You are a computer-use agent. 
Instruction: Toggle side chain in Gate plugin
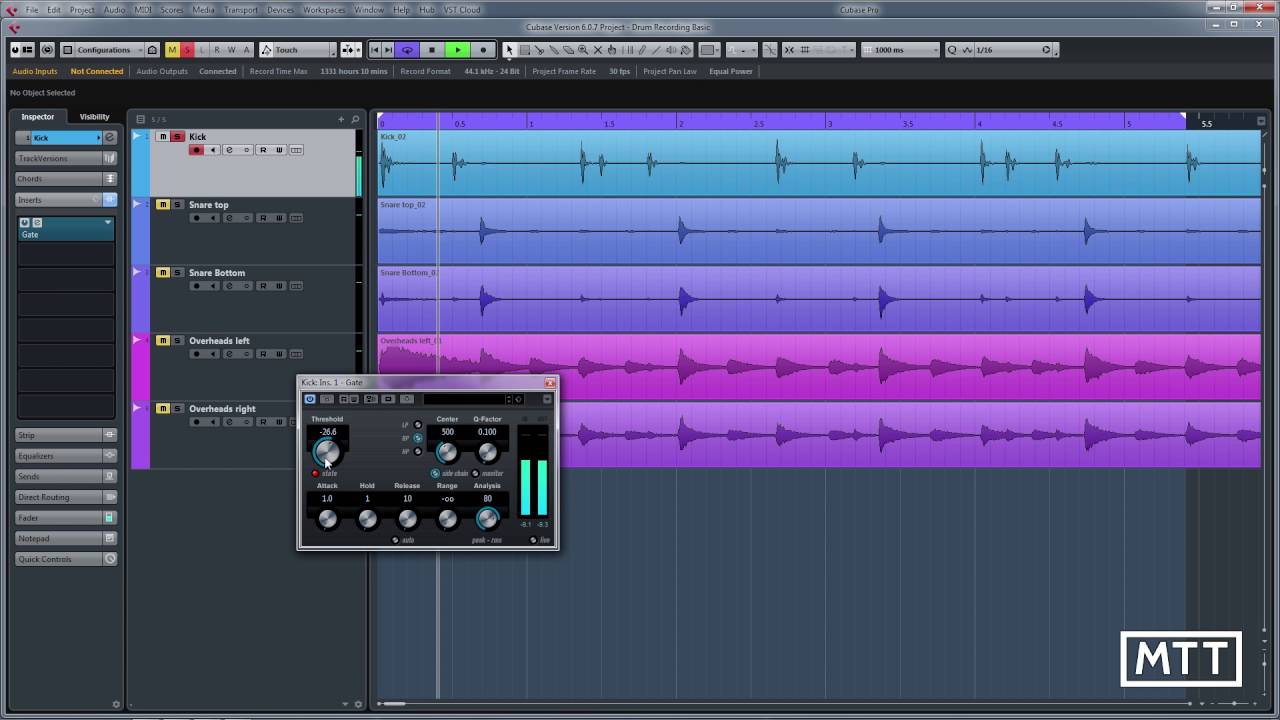pos(435,473)
